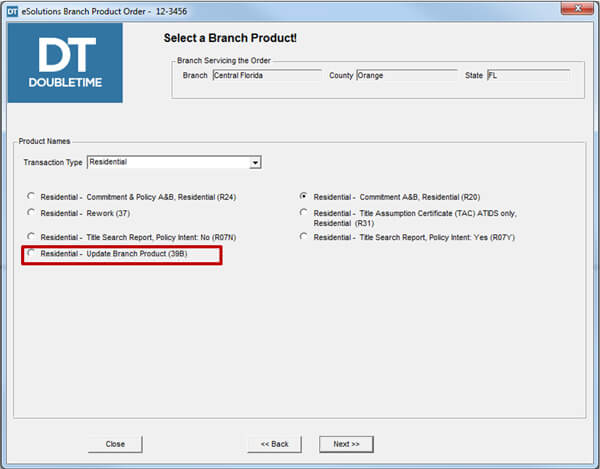Viewport: 600px width, 469px height.
Task: Click the Close button
Action: tap(115, 444)
